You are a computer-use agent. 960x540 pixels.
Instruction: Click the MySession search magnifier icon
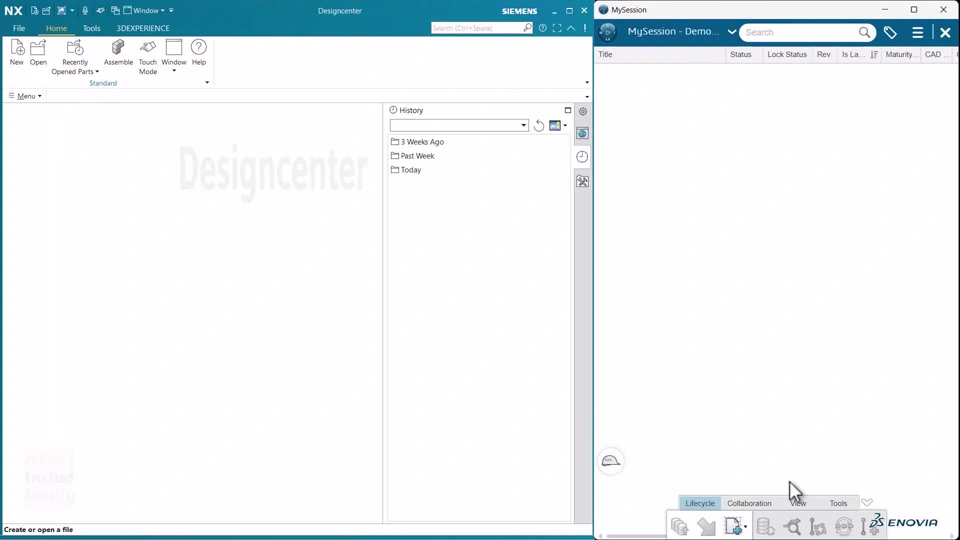864,32
